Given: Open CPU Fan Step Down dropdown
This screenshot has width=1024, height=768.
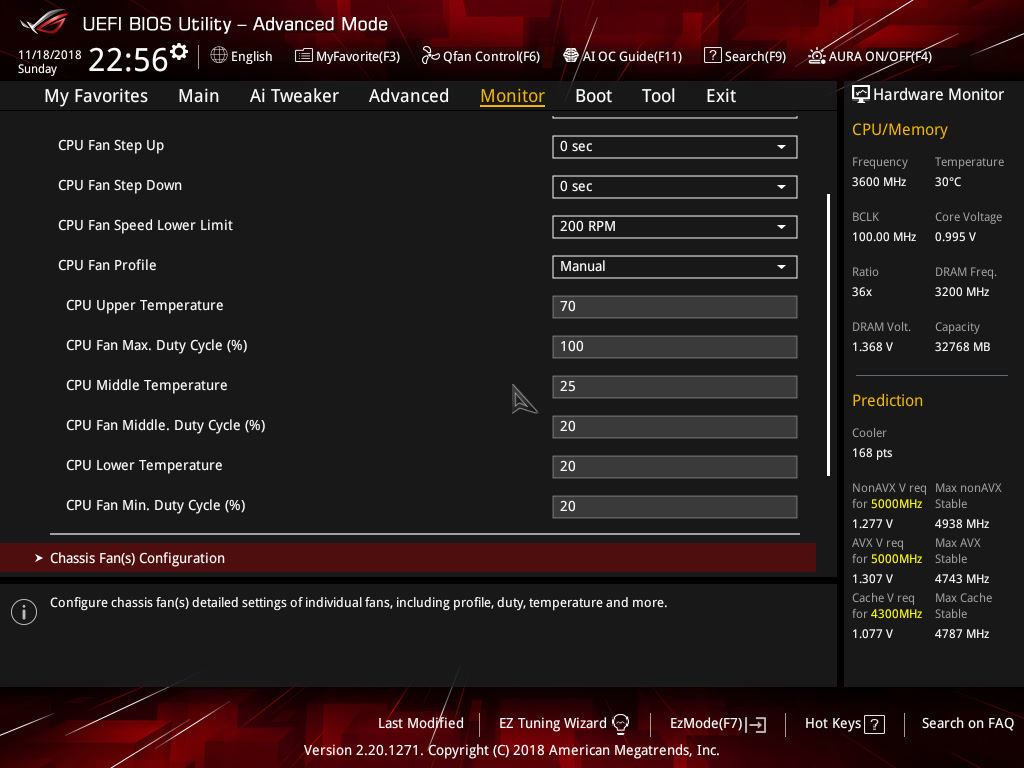Looking at the screenshot, I should (x=675, y=187).
